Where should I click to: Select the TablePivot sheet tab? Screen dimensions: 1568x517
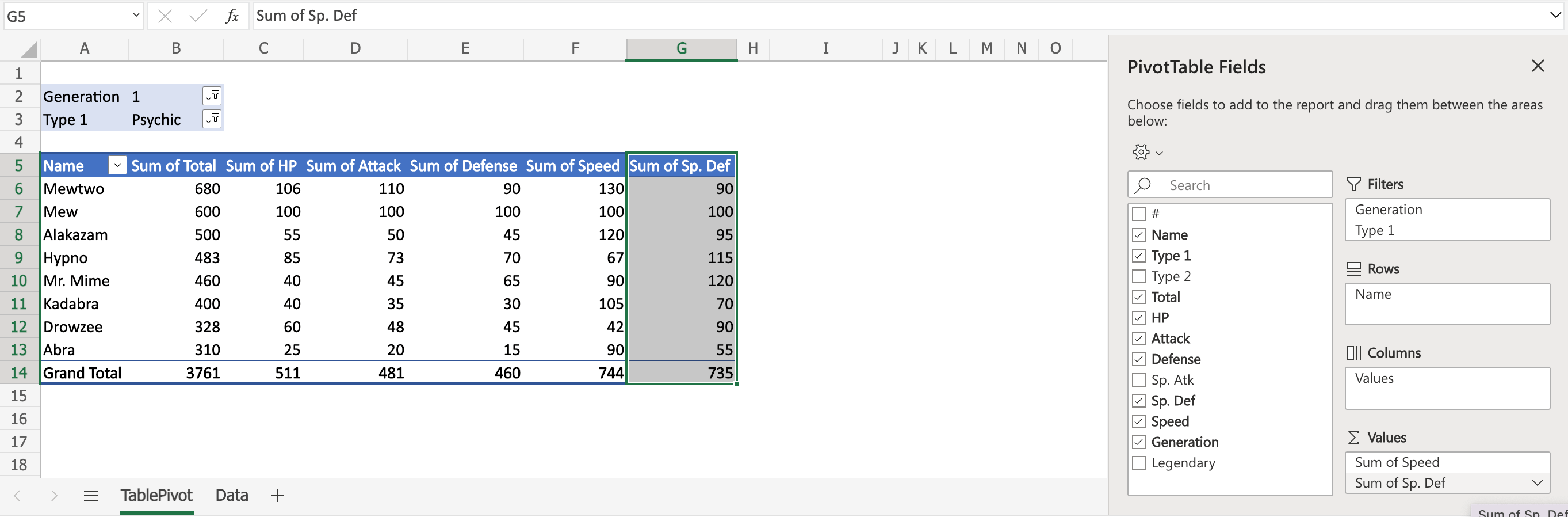pyautogui.click(x=156, y=496)
